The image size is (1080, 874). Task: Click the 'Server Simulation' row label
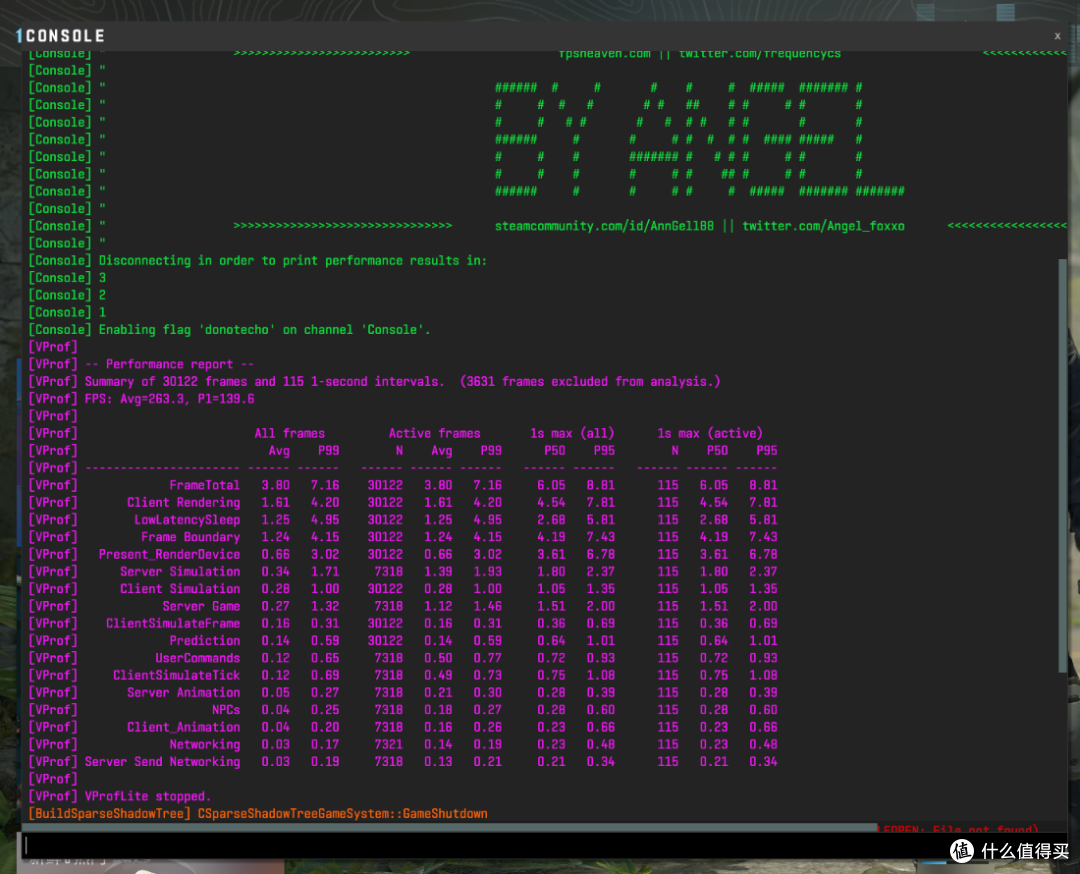click(x=180, y=572)
